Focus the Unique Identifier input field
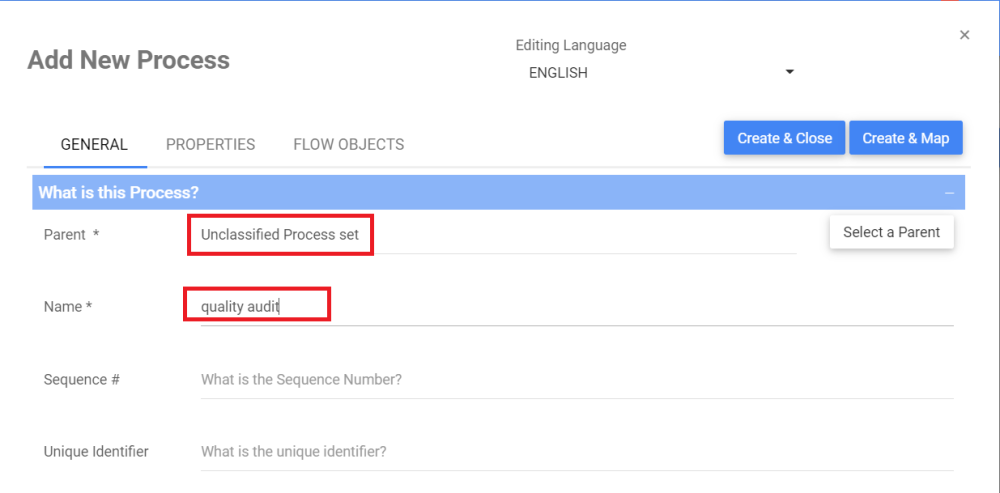The height and width of the screenshot is (493, 1000). [576, 452]
